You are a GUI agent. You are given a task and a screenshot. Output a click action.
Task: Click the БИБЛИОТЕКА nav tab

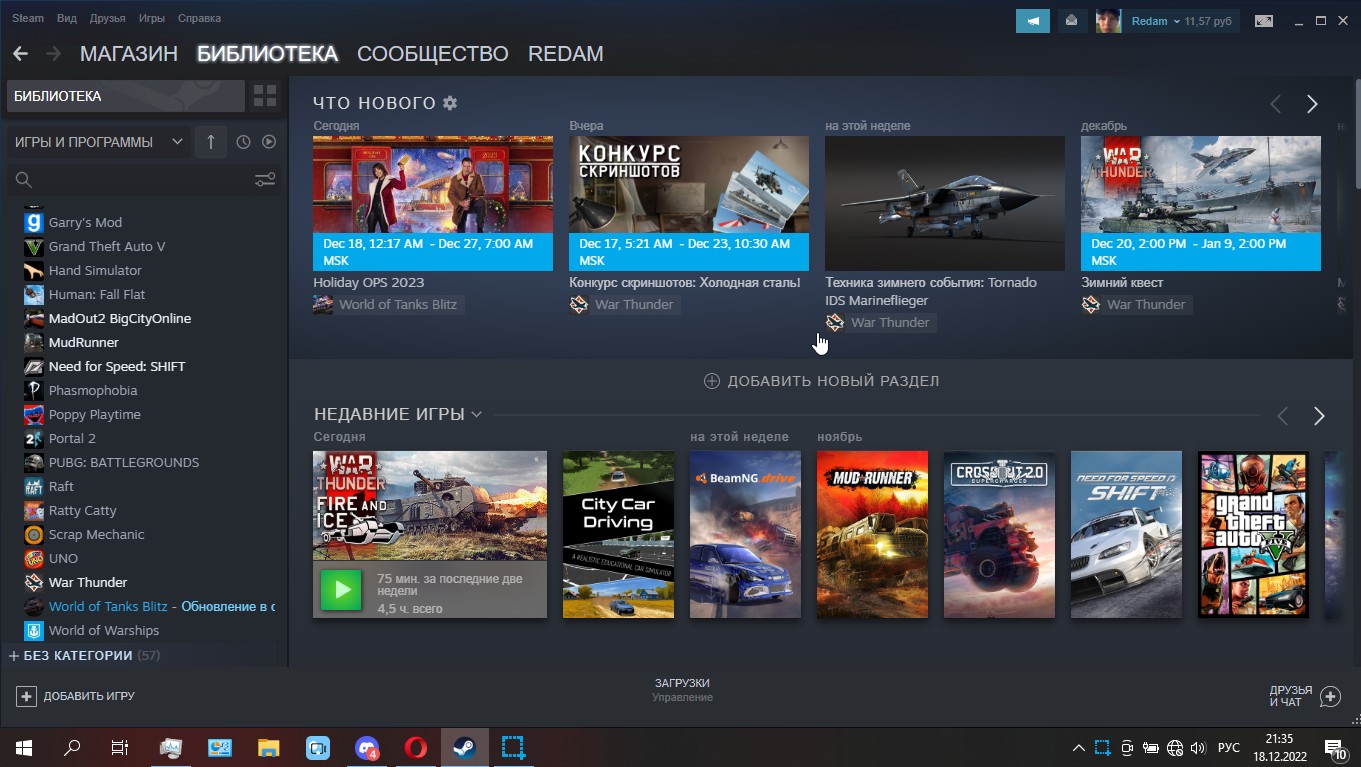click(x=267, y=54)
